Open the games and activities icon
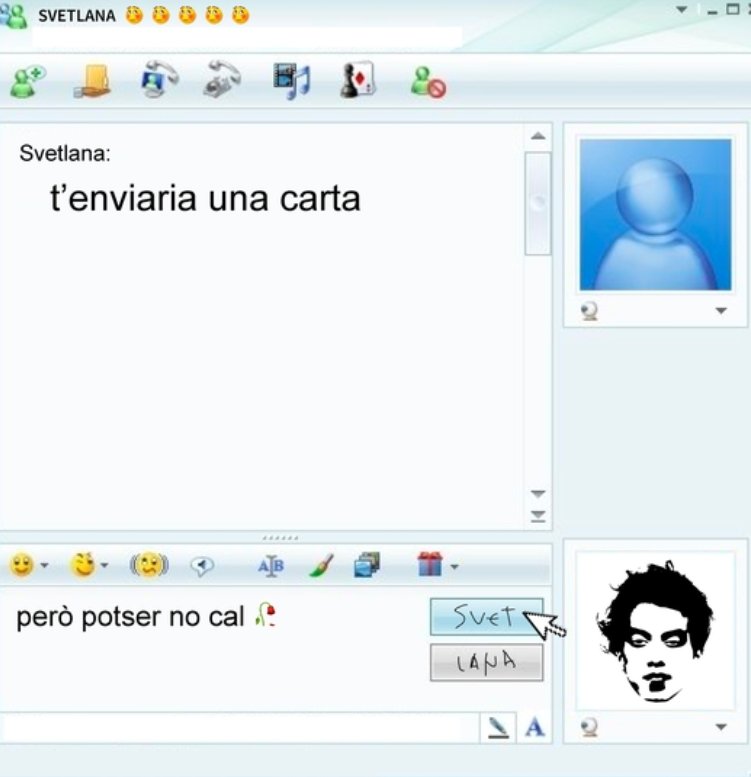The height and width of the screenshot is (777, 751). (358, 80)
